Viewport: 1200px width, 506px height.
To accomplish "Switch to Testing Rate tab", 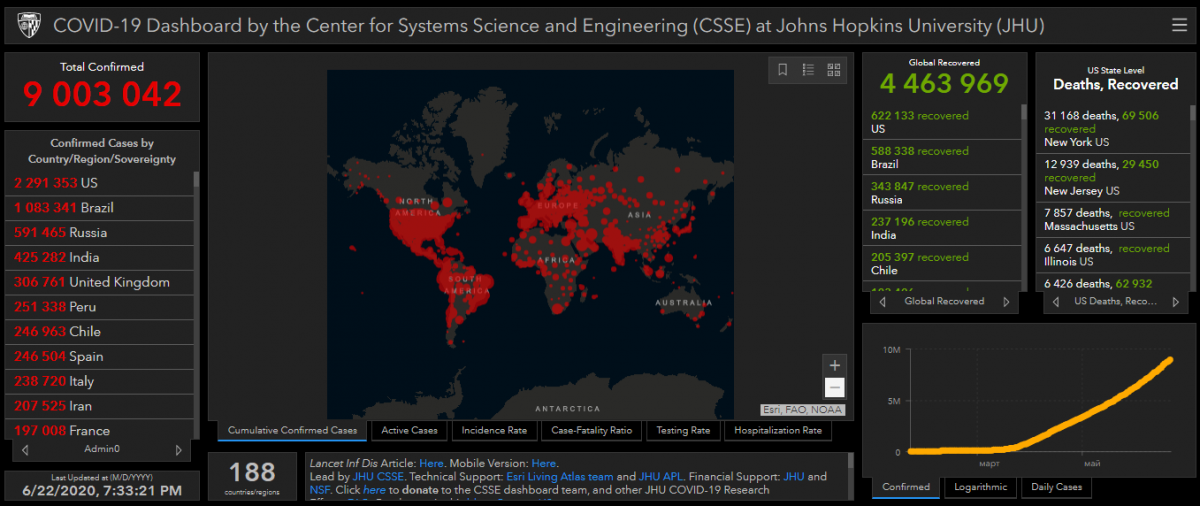I will (683, 430).
